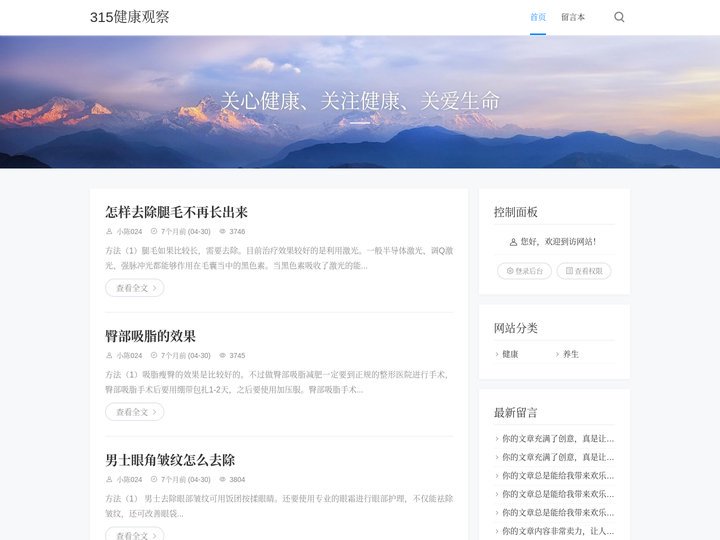Open second 你的文章总是能给我带来欢乐 comment
The width and height of the screenshot is (720, 540).
pos(558,494)
